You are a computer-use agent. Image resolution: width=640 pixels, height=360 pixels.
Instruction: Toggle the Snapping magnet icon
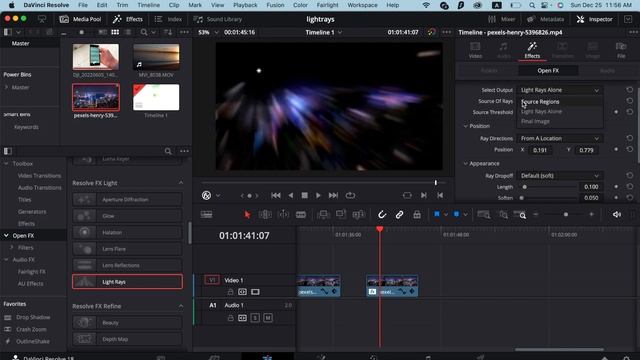pos(382,215)
